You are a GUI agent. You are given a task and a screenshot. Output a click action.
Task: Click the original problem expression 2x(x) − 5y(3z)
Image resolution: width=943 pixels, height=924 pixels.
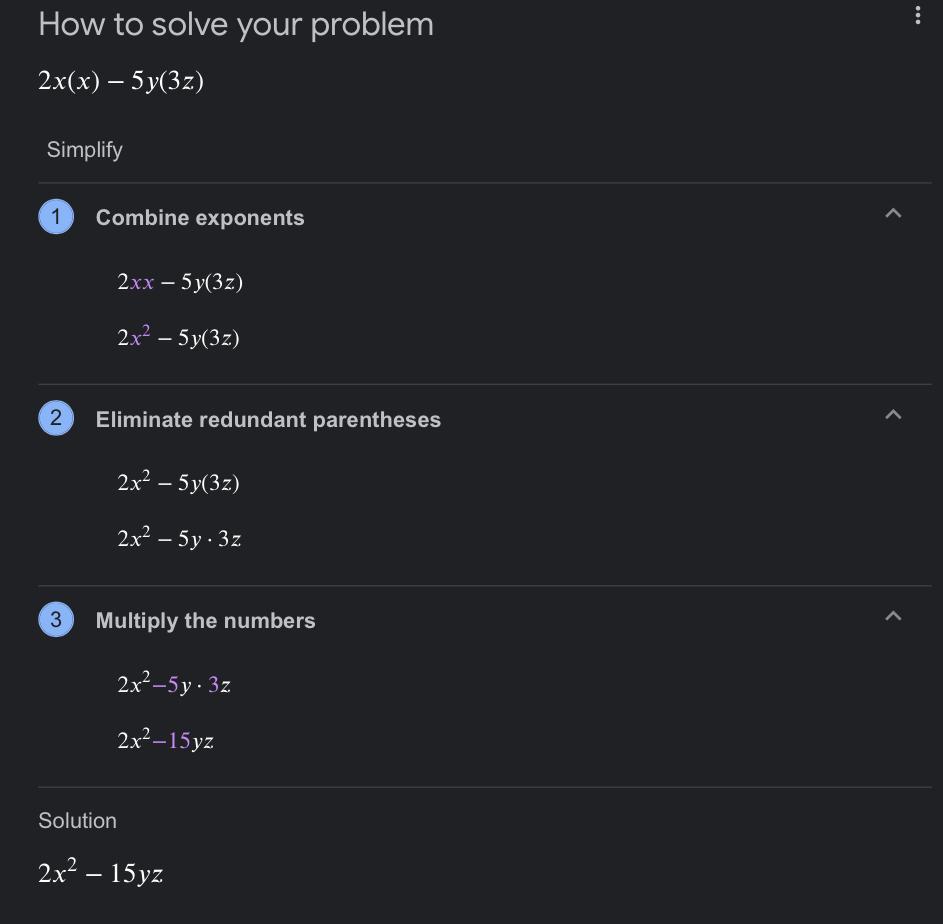(121, 81)
